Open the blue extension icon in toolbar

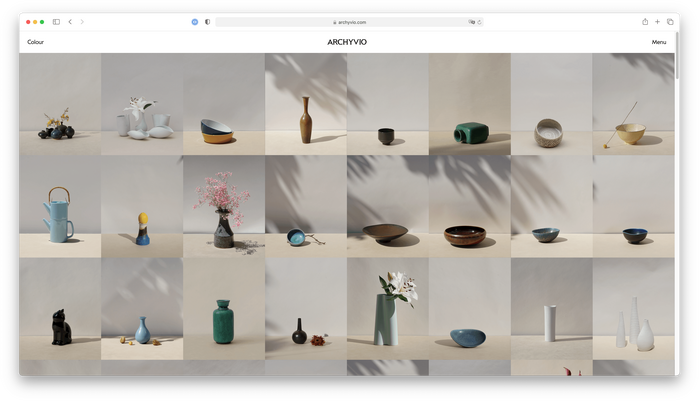pyautogui.click(x=195, y=22)
